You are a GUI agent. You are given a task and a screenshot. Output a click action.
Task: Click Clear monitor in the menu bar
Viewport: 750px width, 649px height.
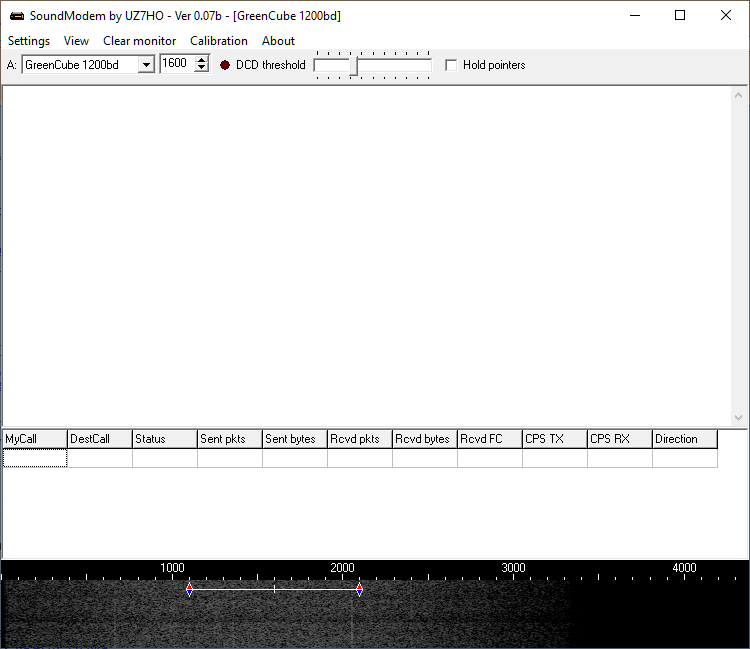point(139,41)
